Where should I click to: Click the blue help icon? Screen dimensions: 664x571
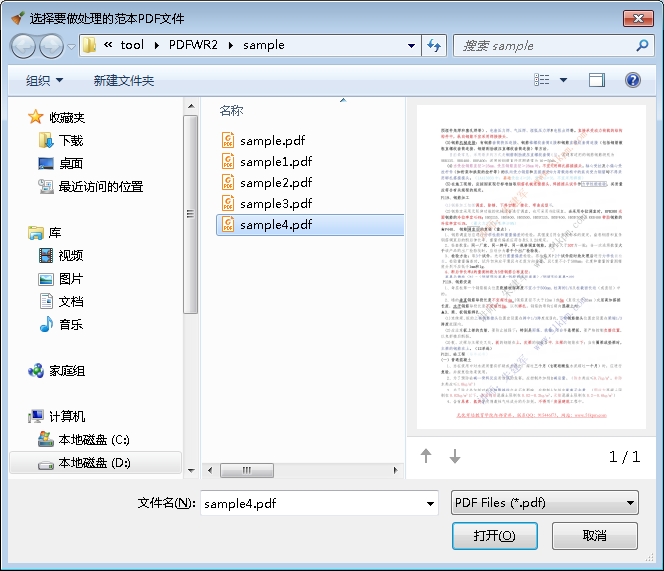coord(633,80)
